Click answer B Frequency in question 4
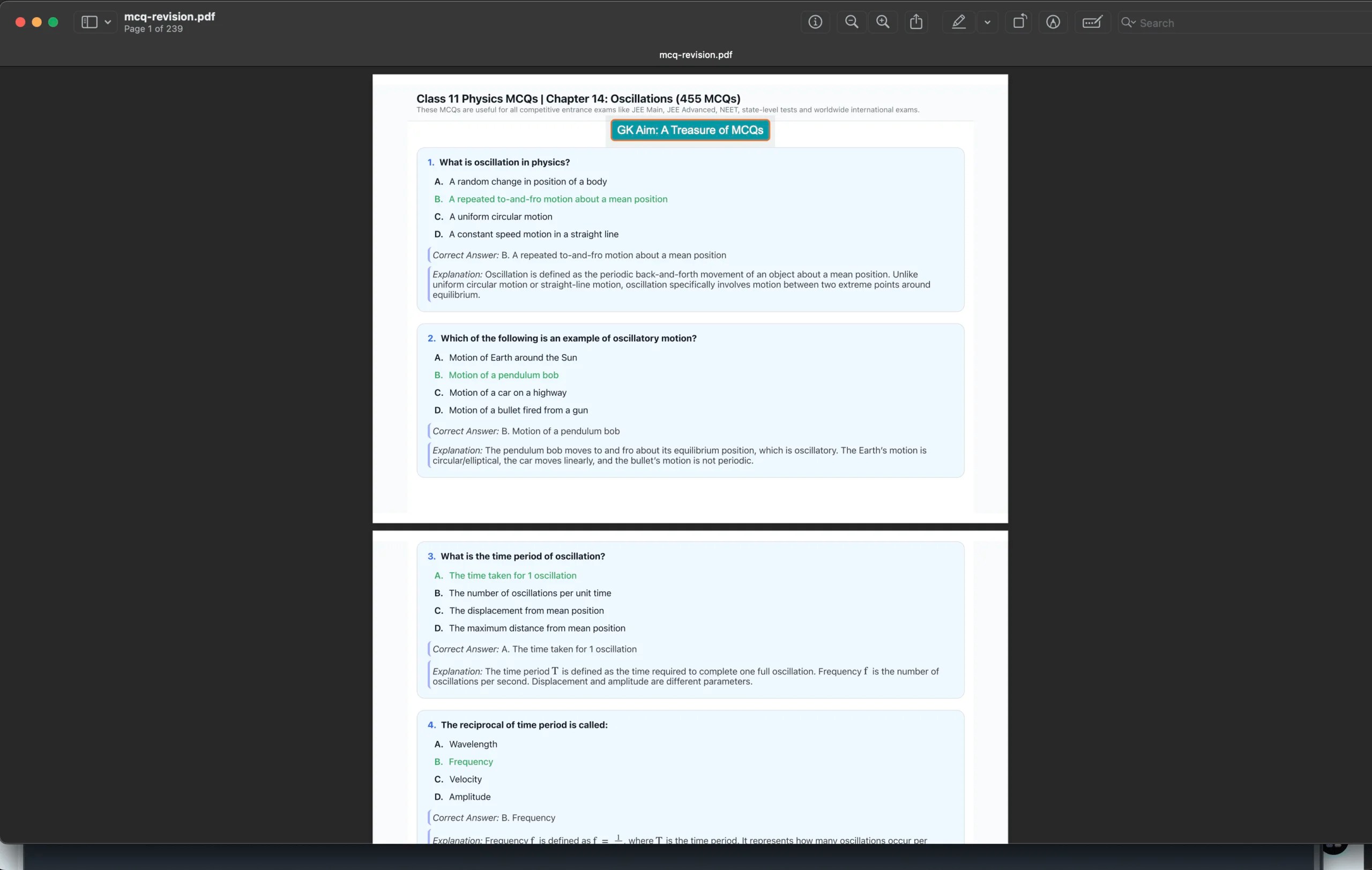Image resolution: width=1372 pixels, height=870 pixels. (x=470, y=761)
